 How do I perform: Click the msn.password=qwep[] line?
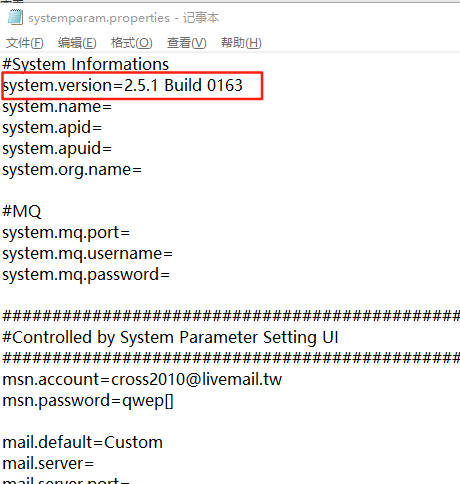[x=88, y=401]
